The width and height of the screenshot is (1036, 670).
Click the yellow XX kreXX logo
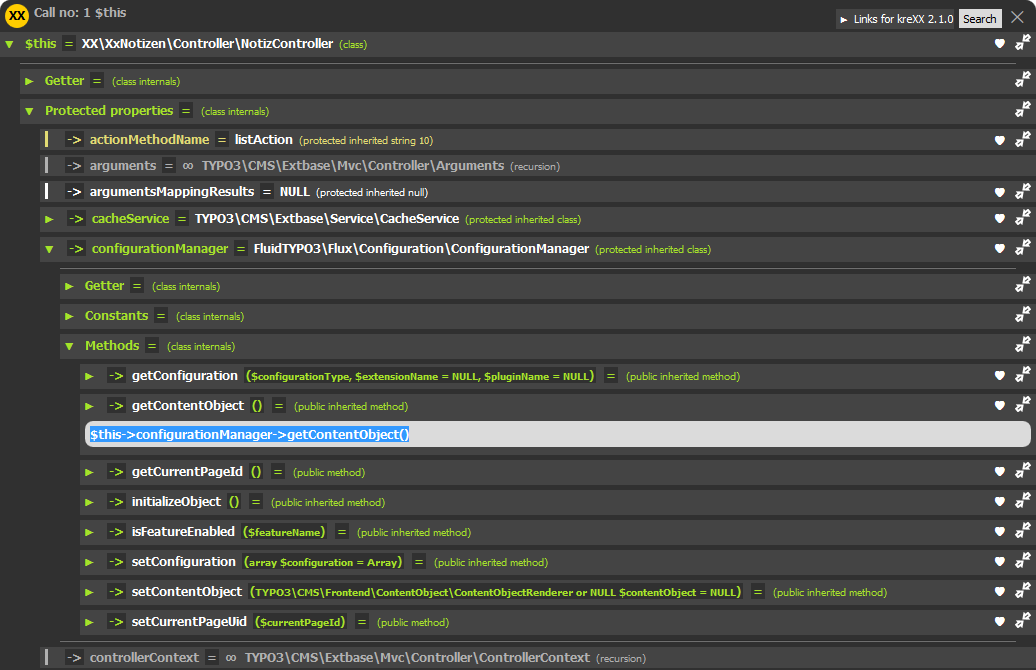point(17,15)
